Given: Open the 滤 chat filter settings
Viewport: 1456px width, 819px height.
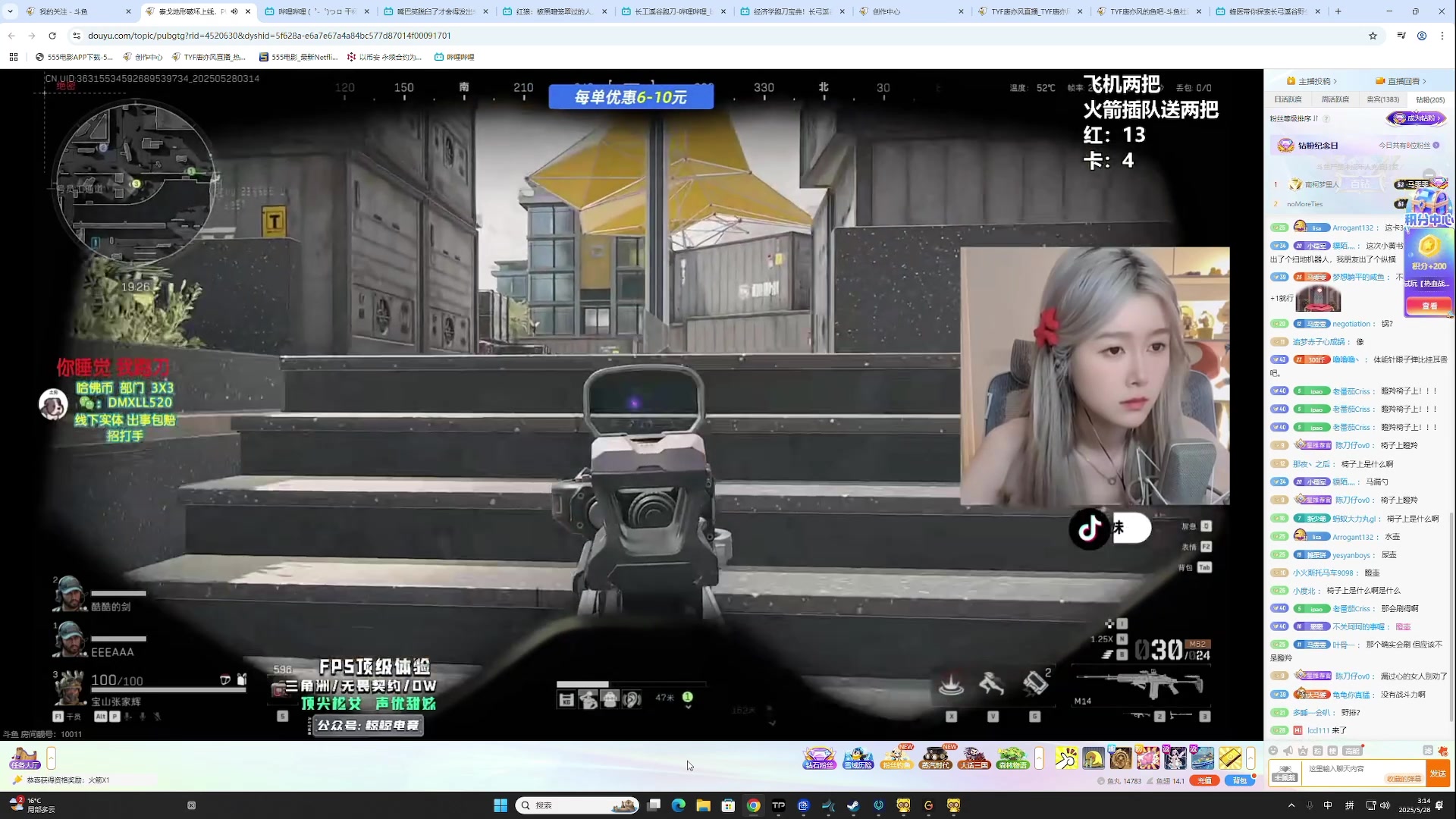Looking at the screenshot, I should [x=1428, y=750].
